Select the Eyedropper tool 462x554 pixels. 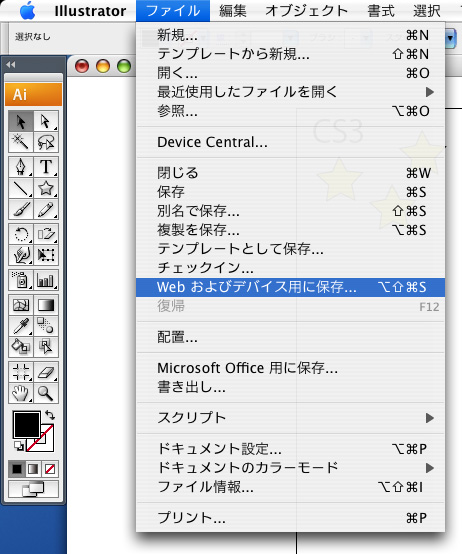(21, 326)
